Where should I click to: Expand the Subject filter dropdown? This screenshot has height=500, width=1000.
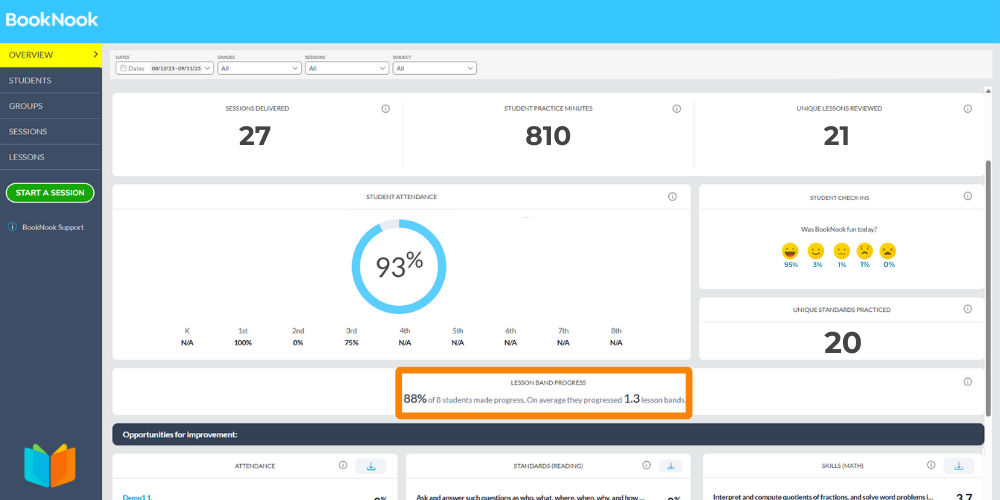tap(434, 68)
